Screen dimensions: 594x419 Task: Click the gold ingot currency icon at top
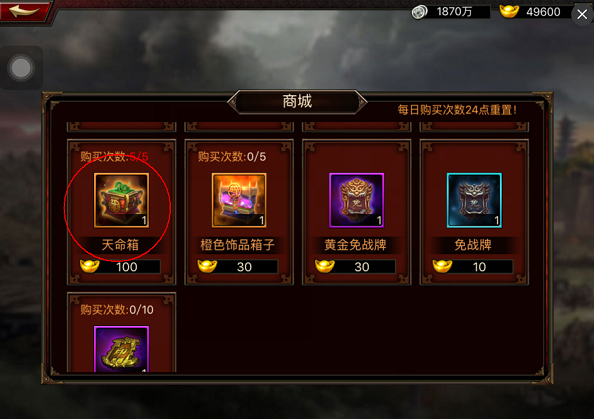point(509,11)
